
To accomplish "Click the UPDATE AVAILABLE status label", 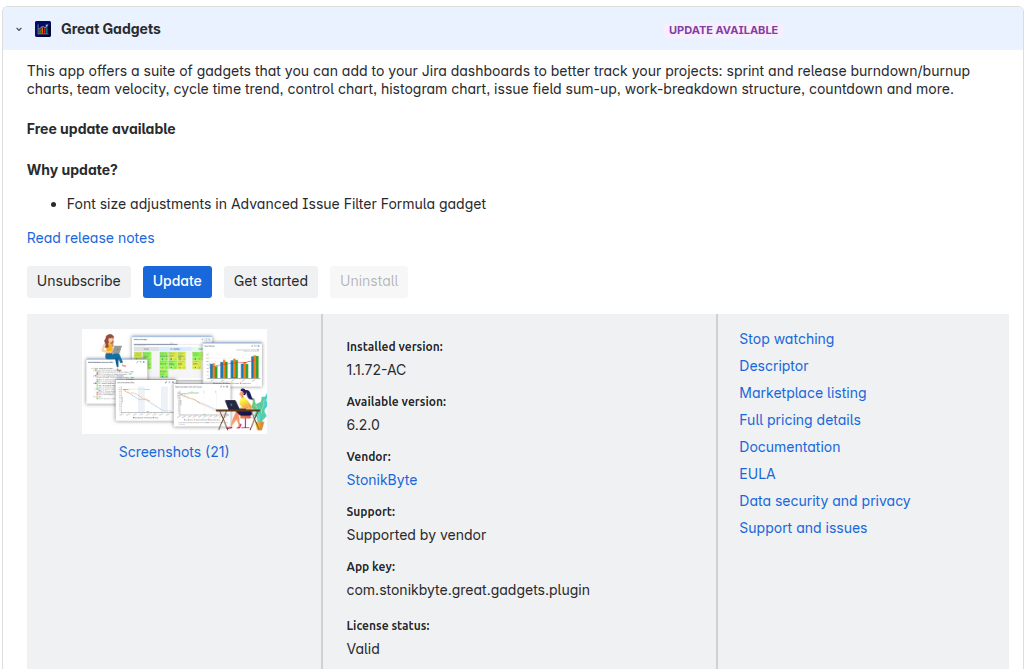I will [723, 30].
